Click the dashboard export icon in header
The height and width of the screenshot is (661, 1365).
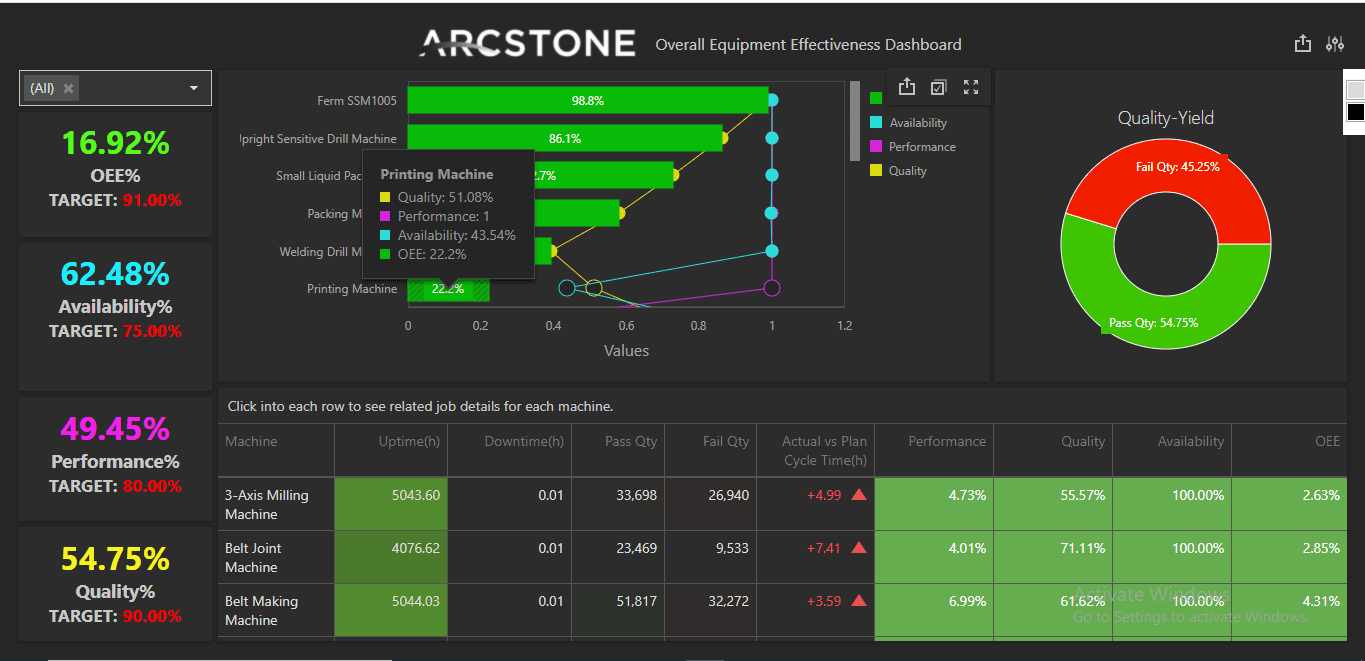click(1302, 44)
